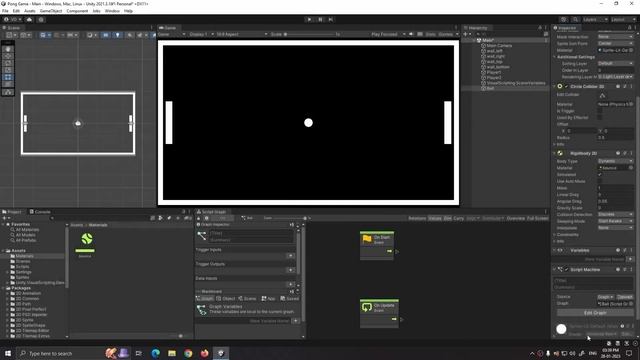Switch to the Console tab

point(40,212)
